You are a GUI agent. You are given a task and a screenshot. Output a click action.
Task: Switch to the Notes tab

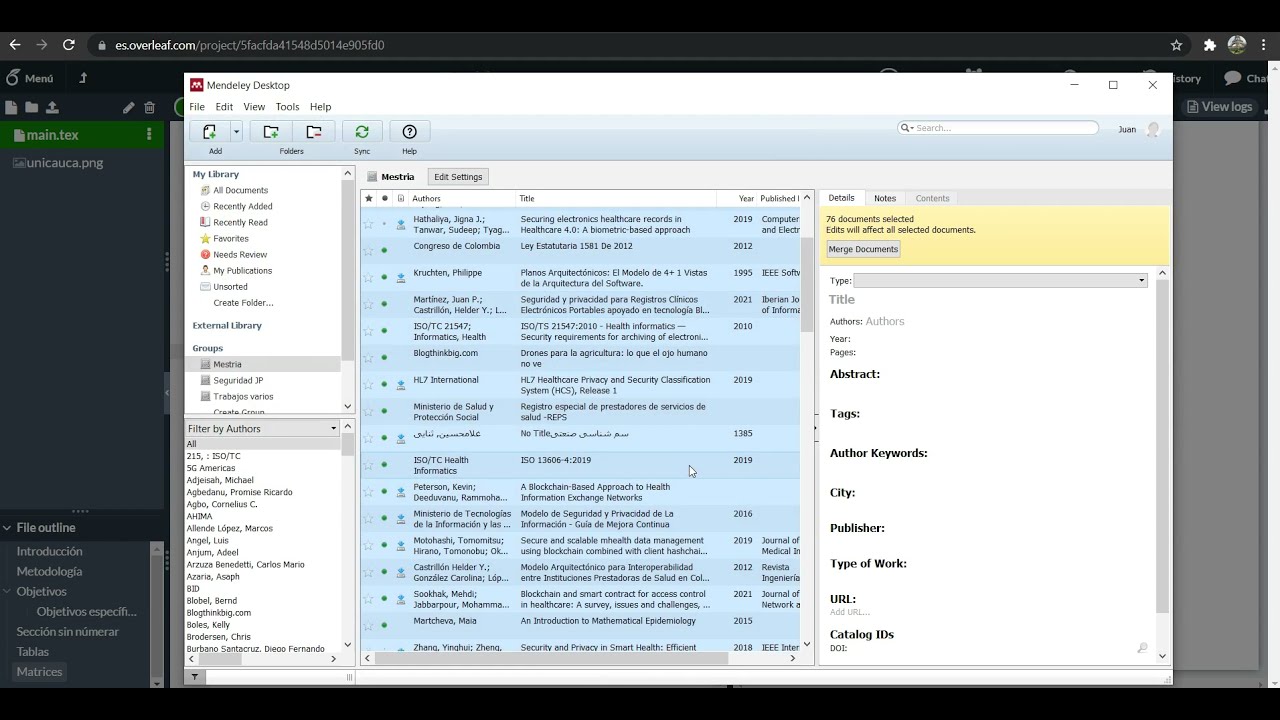click(885, 198)
